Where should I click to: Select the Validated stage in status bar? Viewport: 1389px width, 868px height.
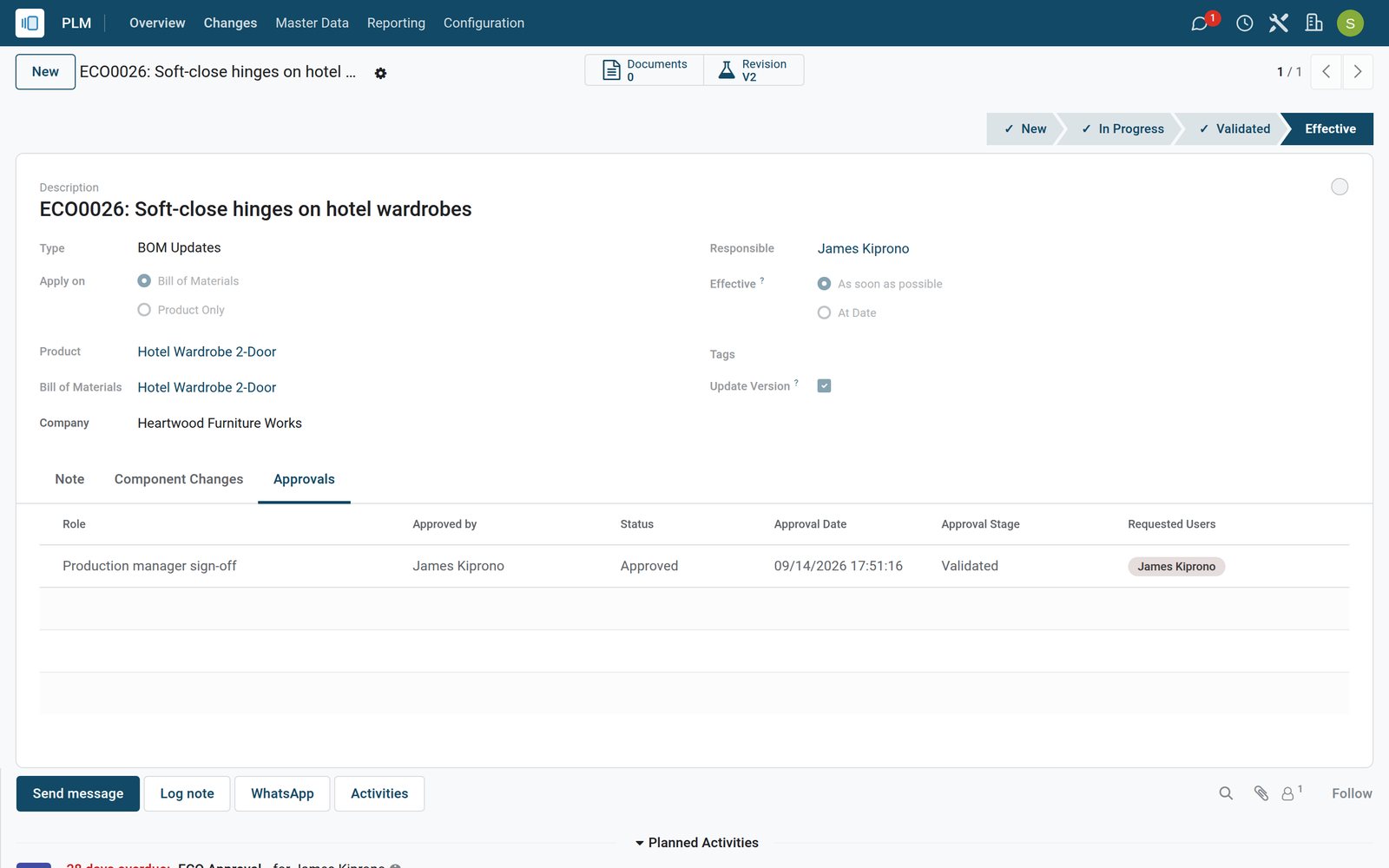pyautogui.click(x=1234, y=128)
